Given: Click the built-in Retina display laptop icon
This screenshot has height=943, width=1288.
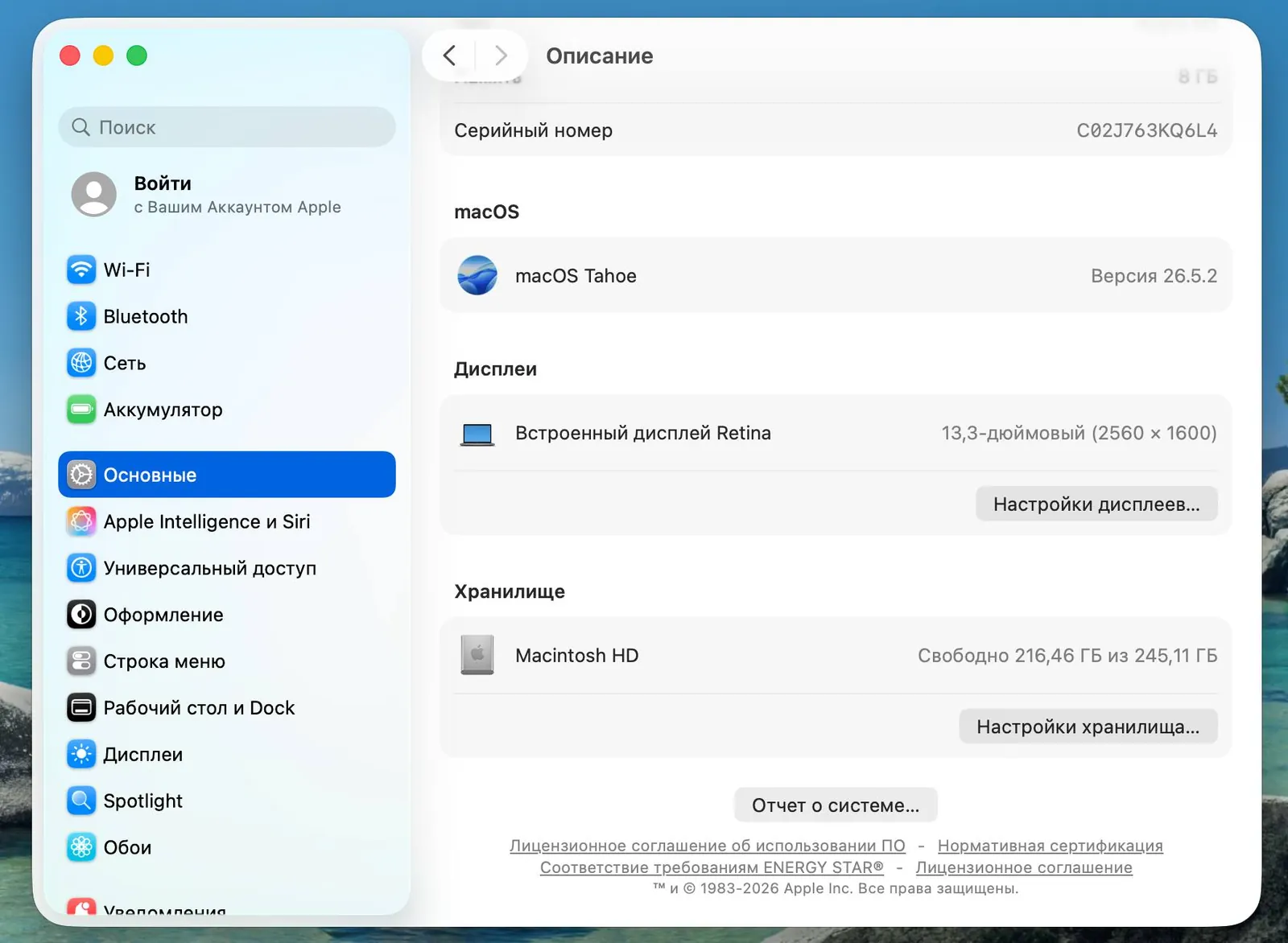Looking at the screenshot, I should [477, 434].
